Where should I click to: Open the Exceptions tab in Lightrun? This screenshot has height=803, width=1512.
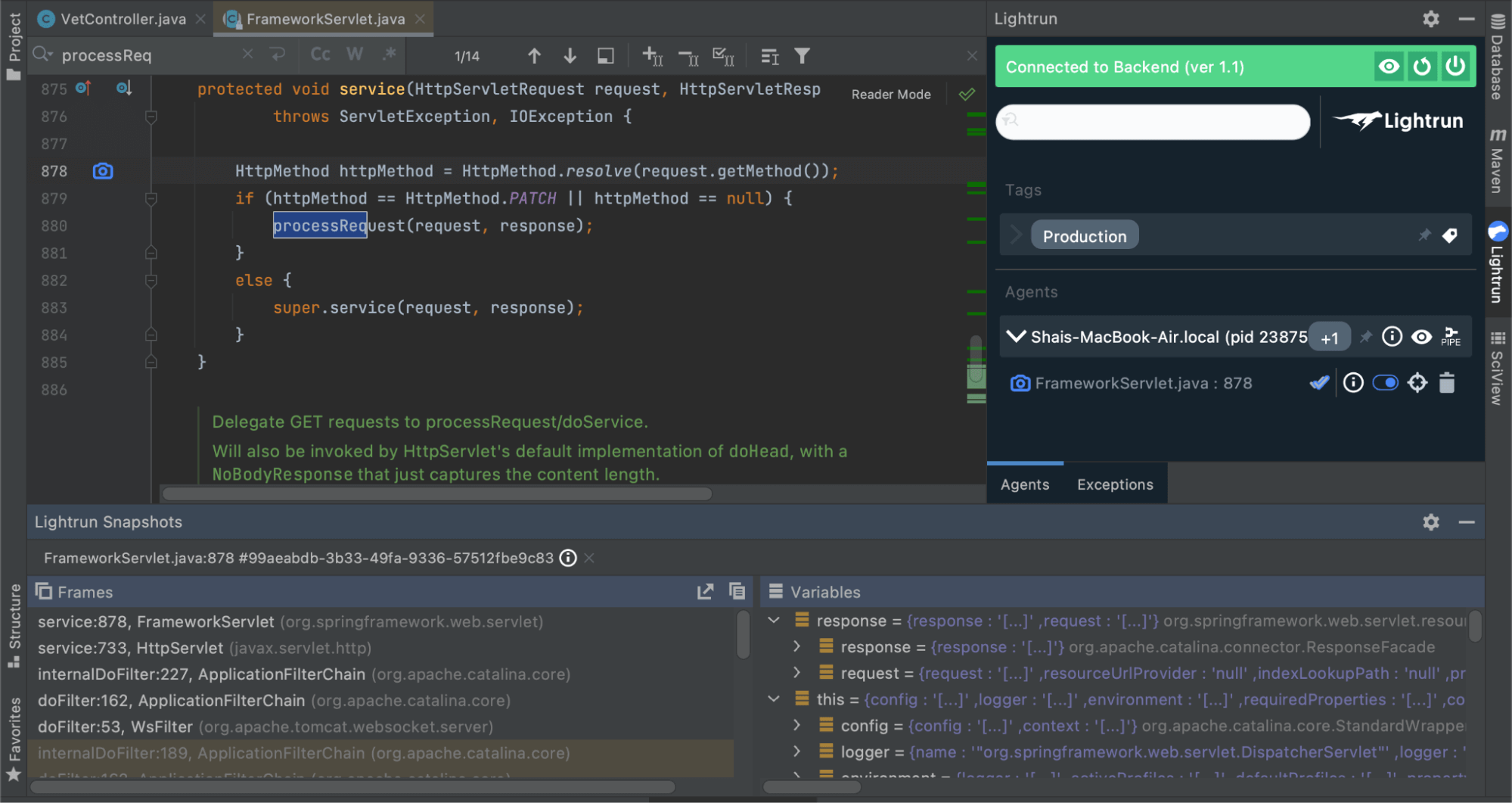pyautogui.click(x=1115, y=484)
